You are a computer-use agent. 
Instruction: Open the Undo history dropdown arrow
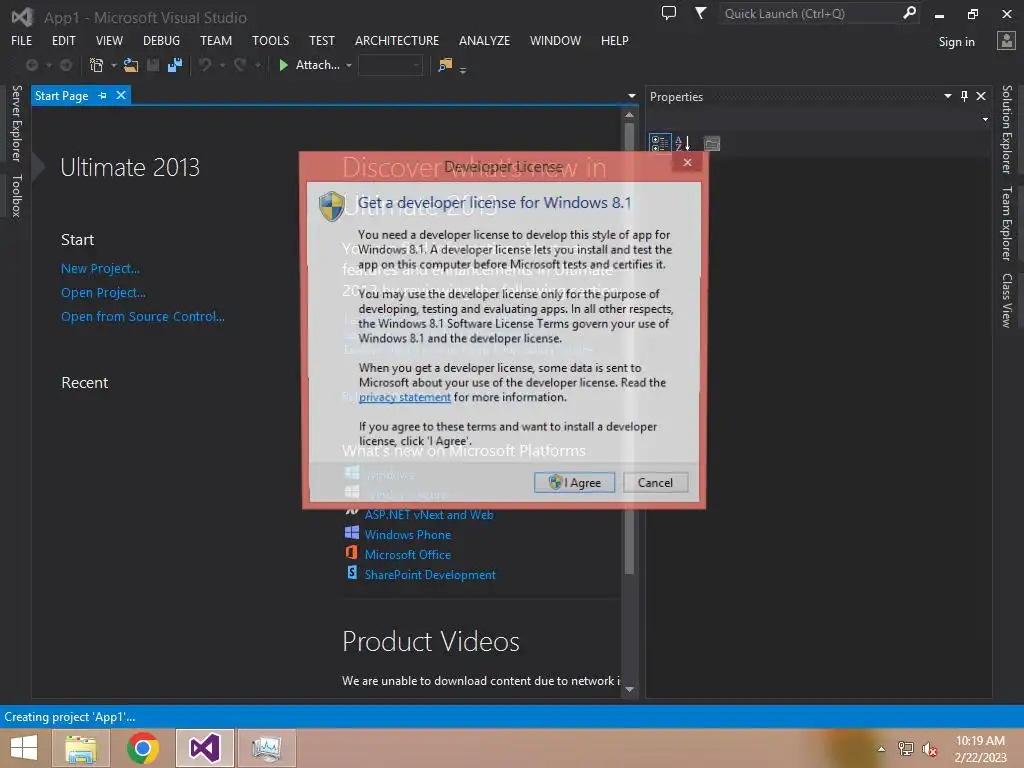pyautogui.click(x=222, y=65)
